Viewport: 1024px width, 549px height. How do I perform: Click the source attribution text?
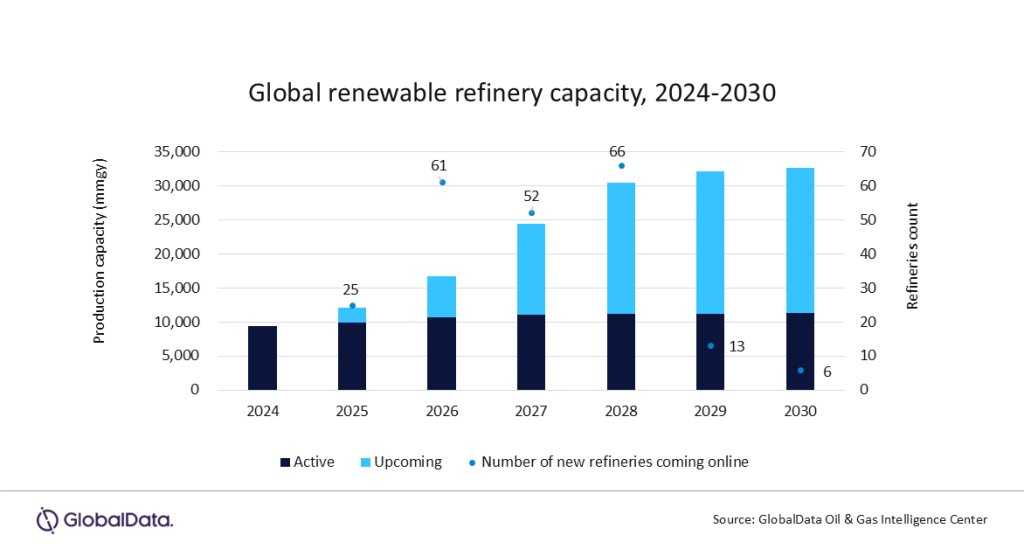(x=850, y=519)
